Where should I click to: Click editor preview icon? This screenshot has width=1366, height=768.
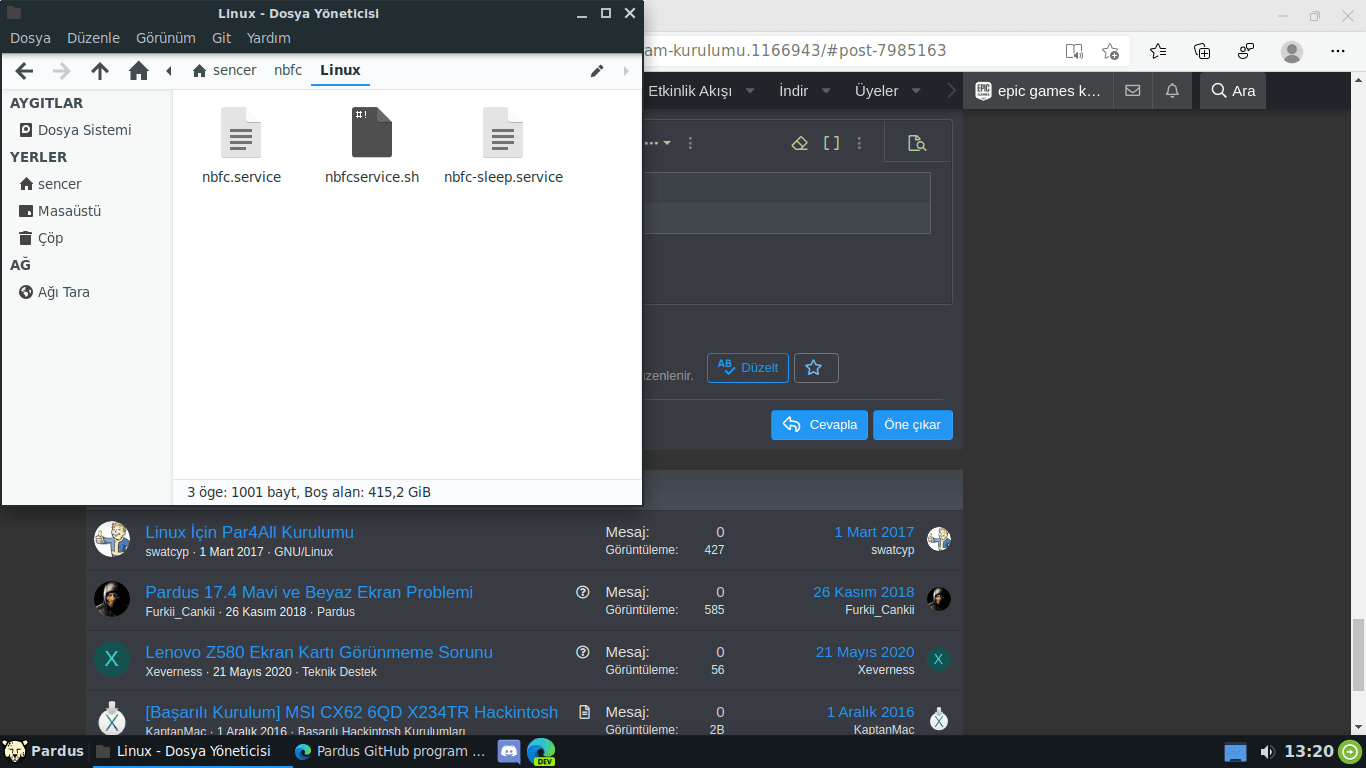pos(917,143)
